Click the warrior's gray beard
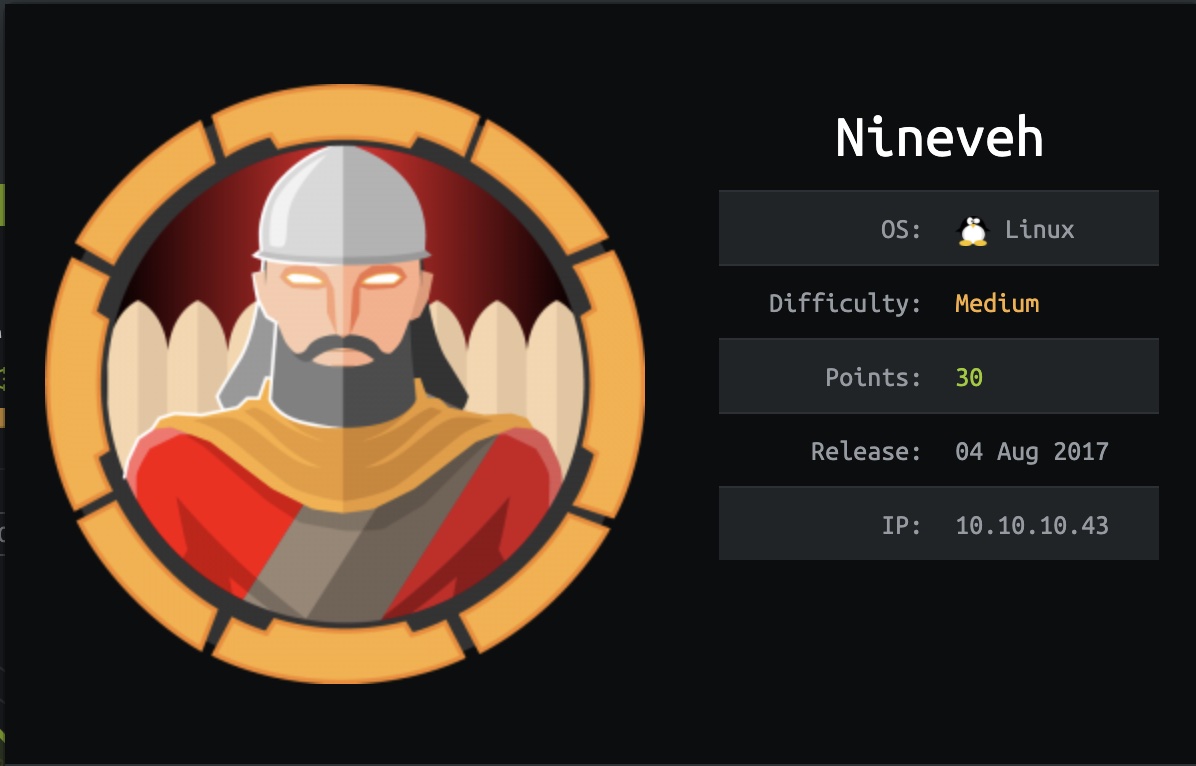 342,381
